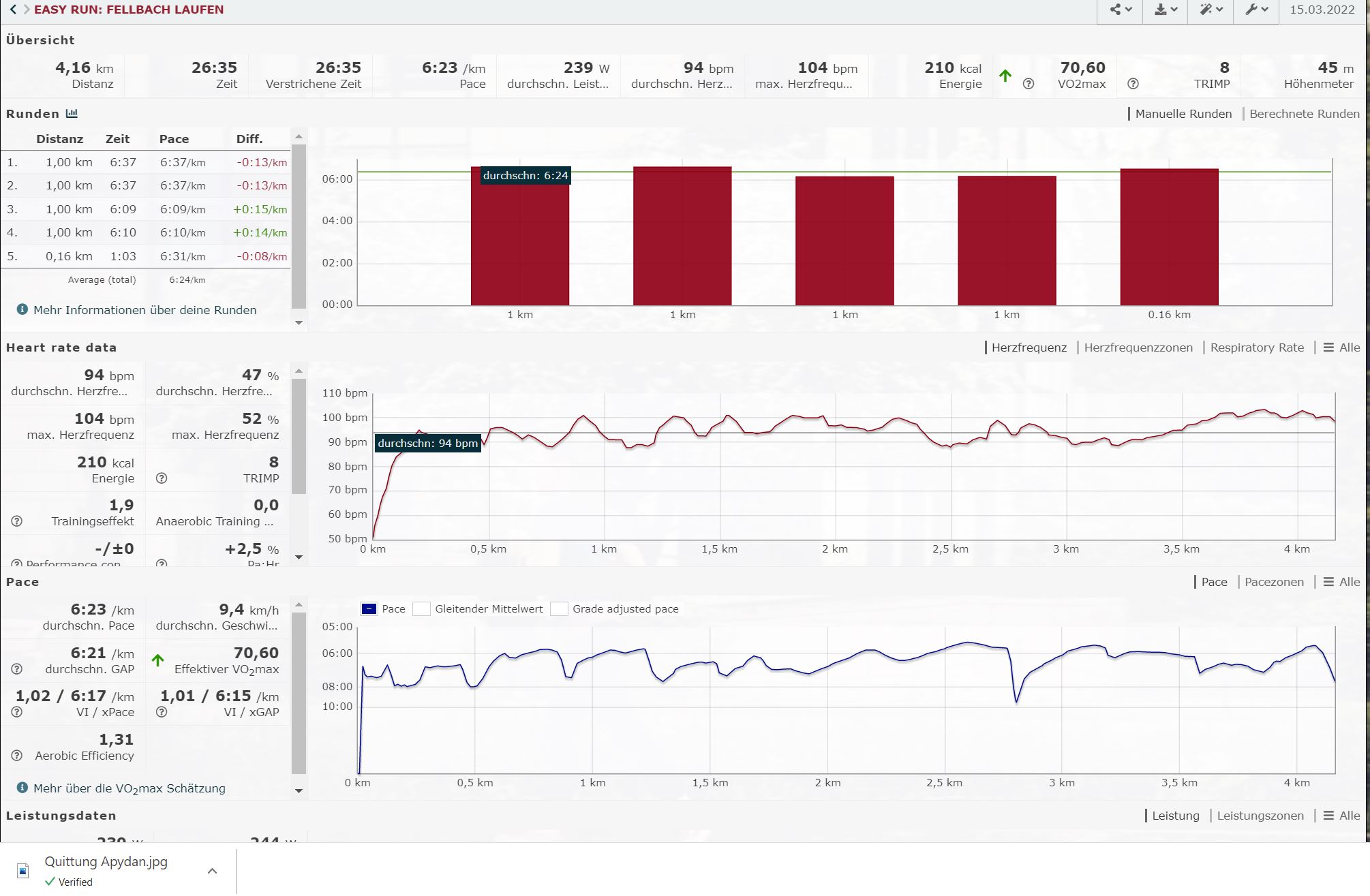
Task: Open the magic wand tools menu
Action: [1211, 10]
